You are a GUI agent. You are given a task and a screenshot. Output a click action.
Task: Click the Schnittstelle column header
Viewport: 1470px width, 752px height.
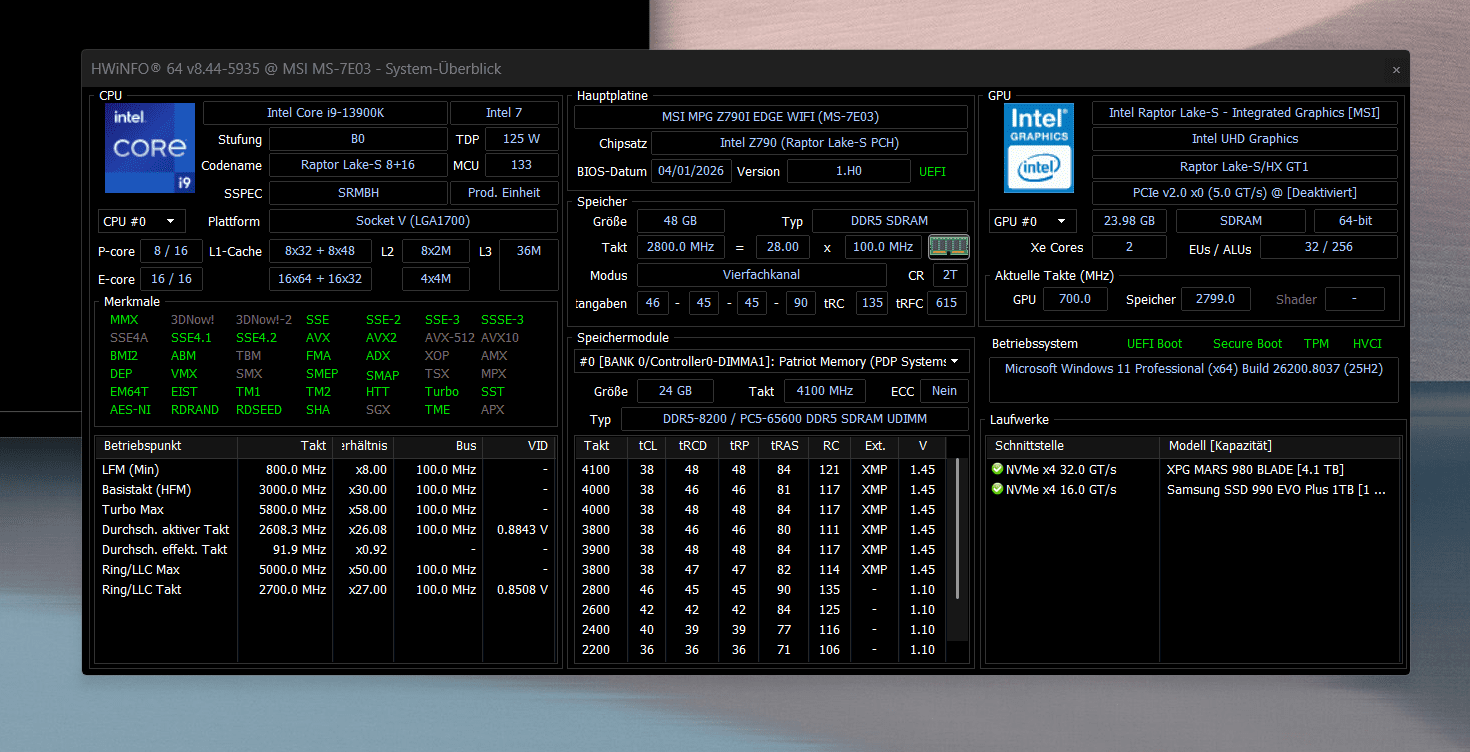1073,446
